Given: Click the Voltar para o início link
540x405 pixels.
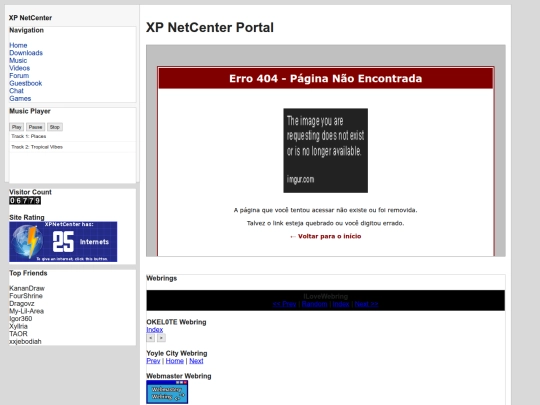Looking at the screenshot, I should [326, 236].
